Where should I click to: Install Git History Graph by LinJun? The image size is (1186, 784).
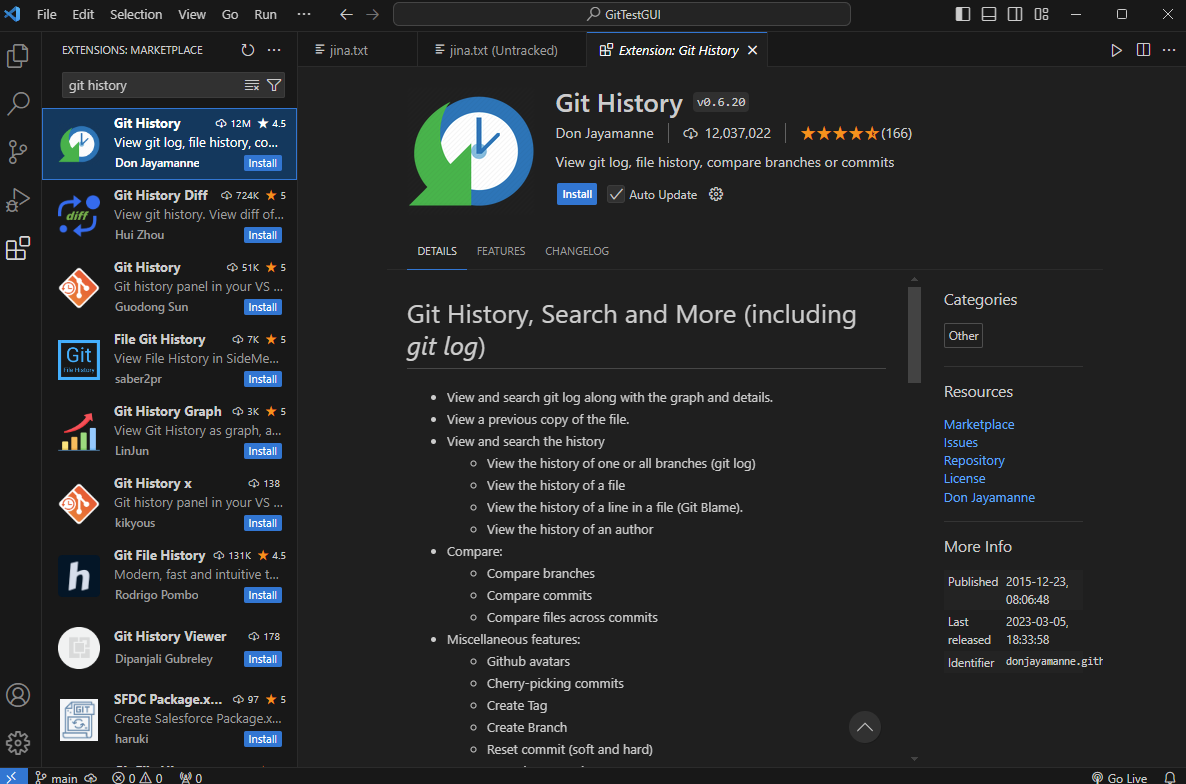tap(262, 451)
